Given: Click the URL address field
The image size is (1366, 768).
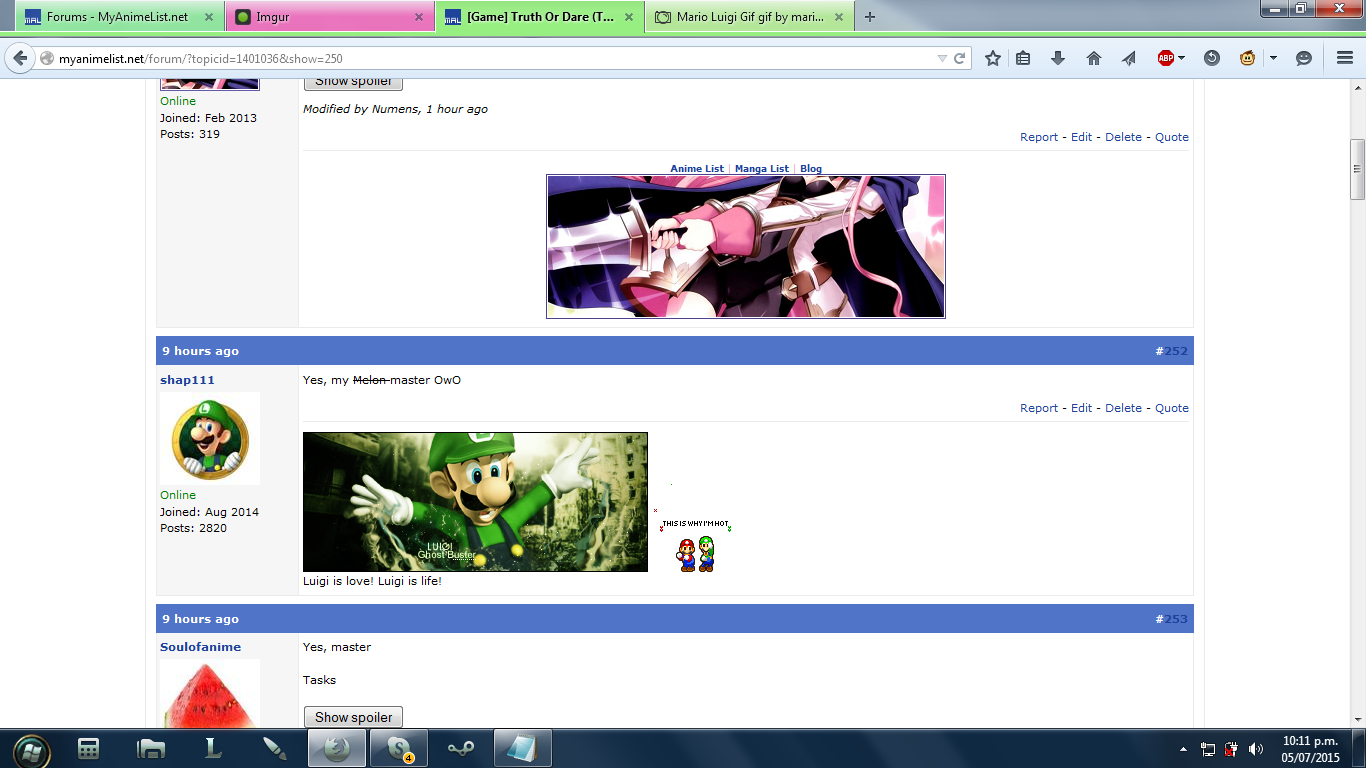Looking at the screenshot, I should [x=490, y=59].
